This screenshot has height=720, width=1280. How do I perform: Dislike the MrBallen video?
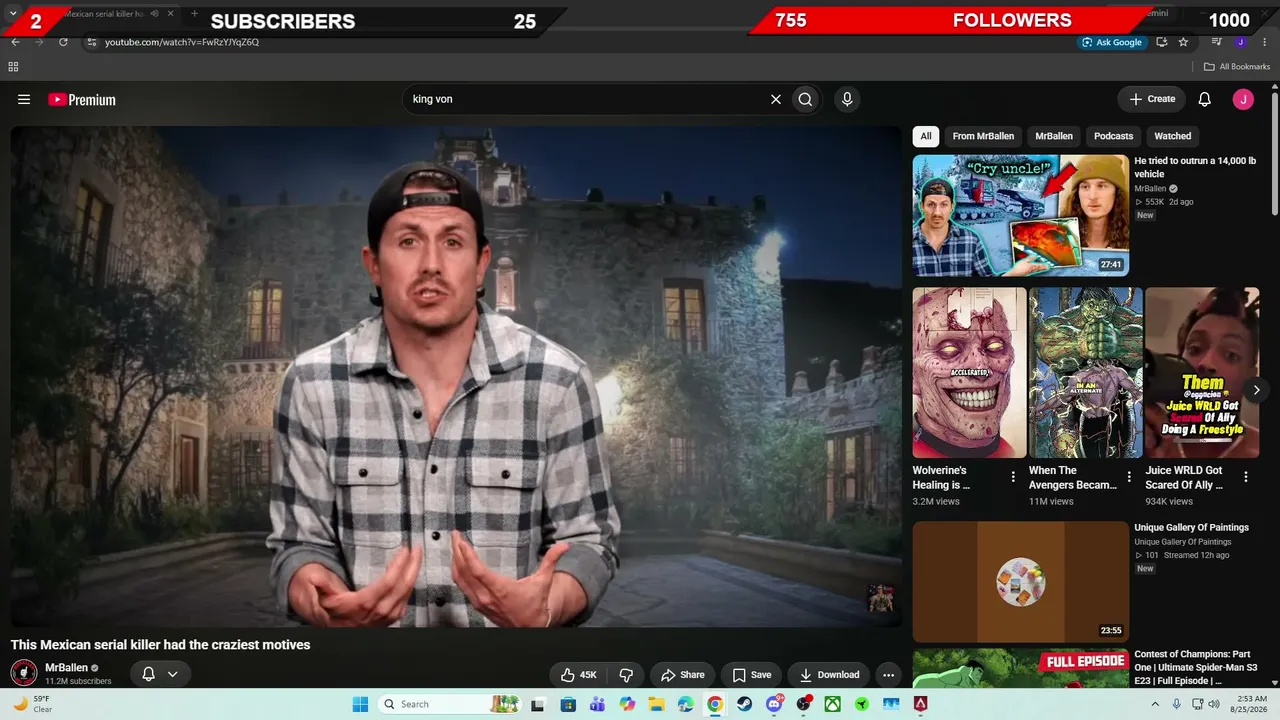626,675
